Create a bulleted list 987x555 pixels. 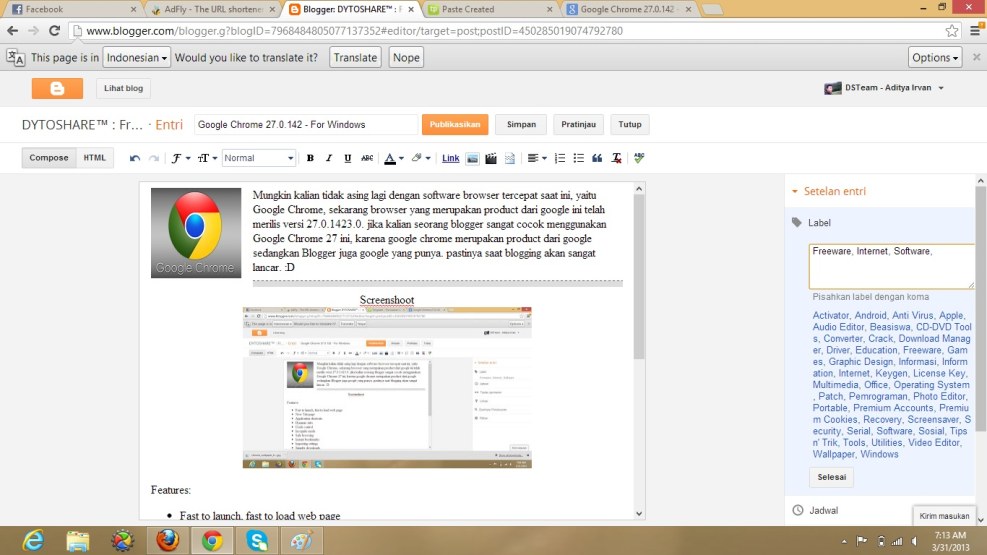point(578,158)
